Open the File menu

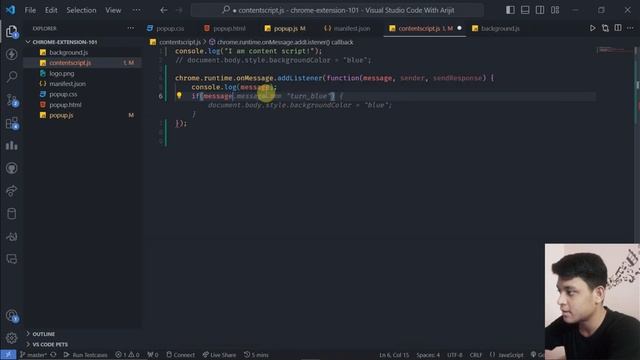30,10
